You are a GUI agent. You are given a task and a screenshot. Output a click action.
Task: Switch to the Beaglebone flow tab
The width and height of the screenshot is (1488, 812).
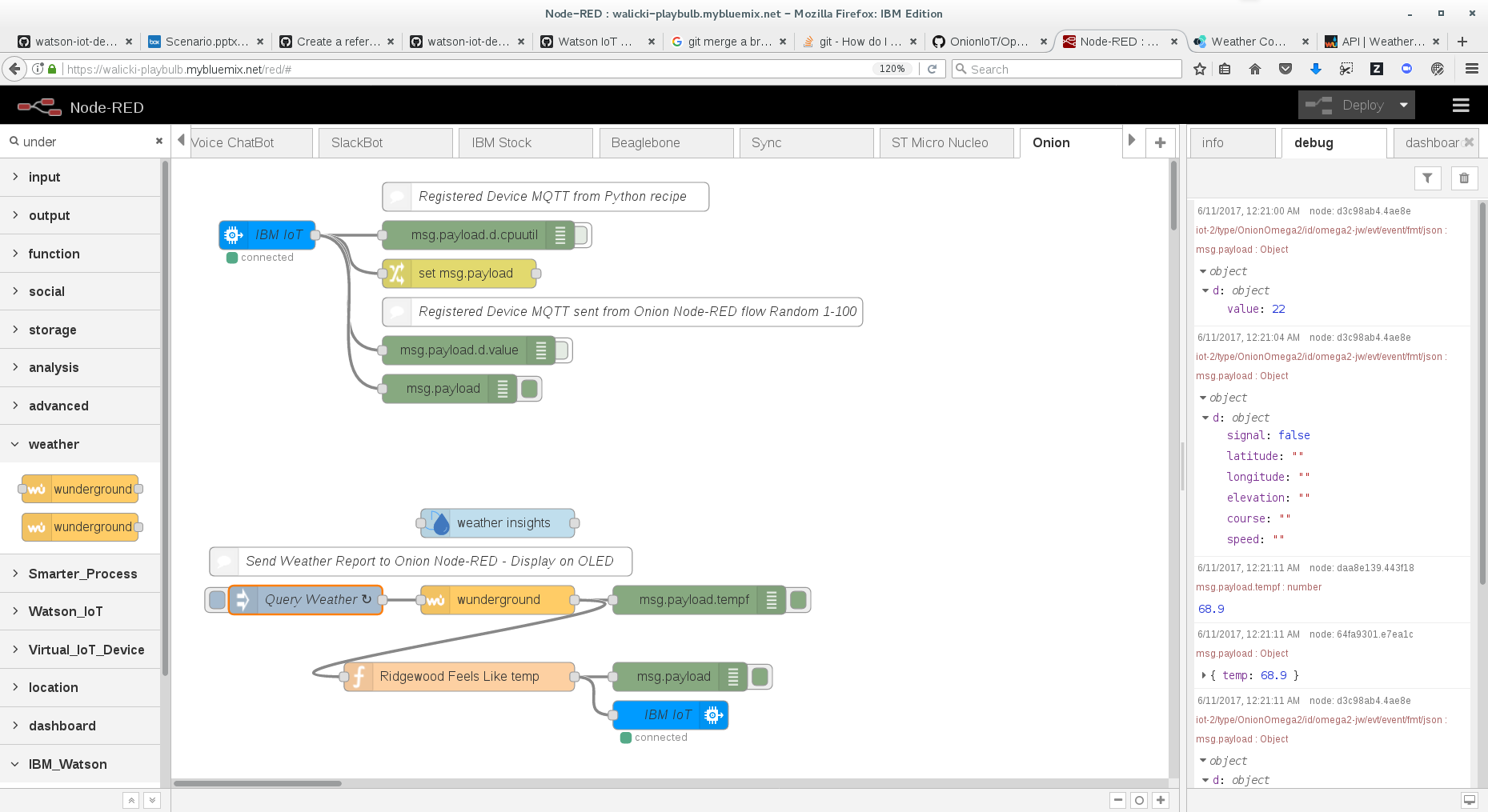tap(665, 143)
